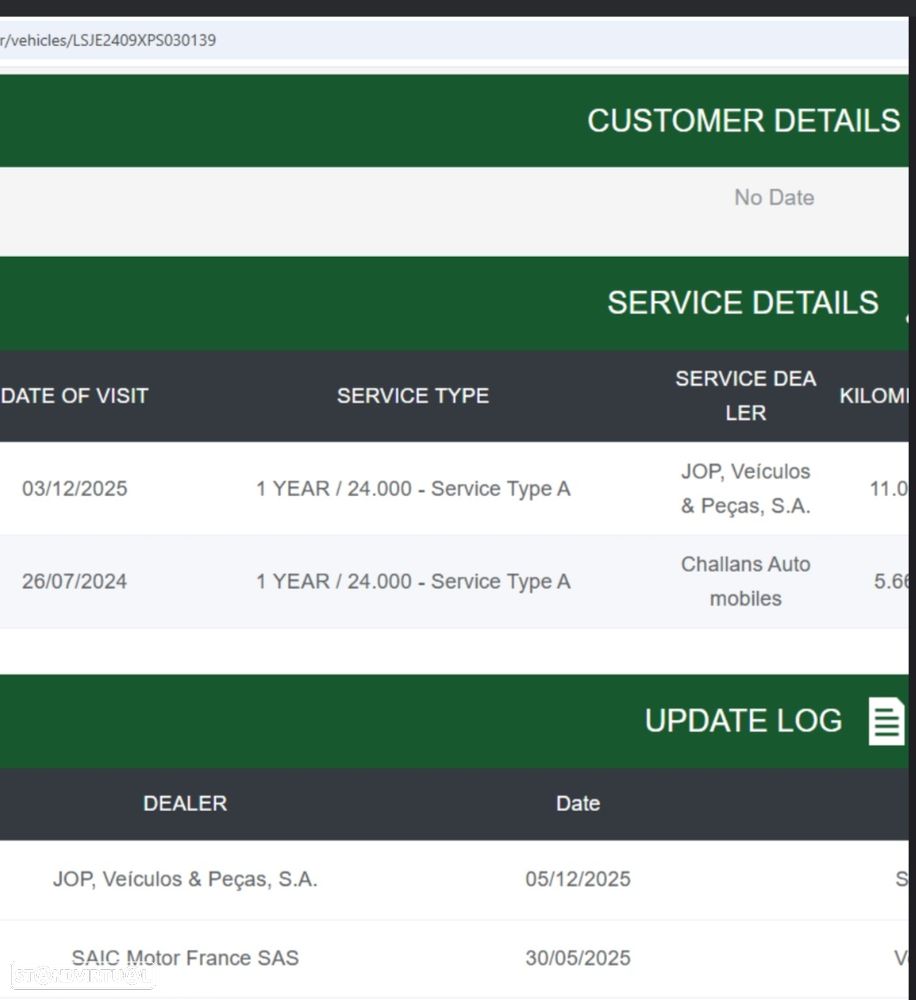Screen dimensions: 916x1000
Task: Click the SERVICE DEALER column header
Action: coord(745,396)
